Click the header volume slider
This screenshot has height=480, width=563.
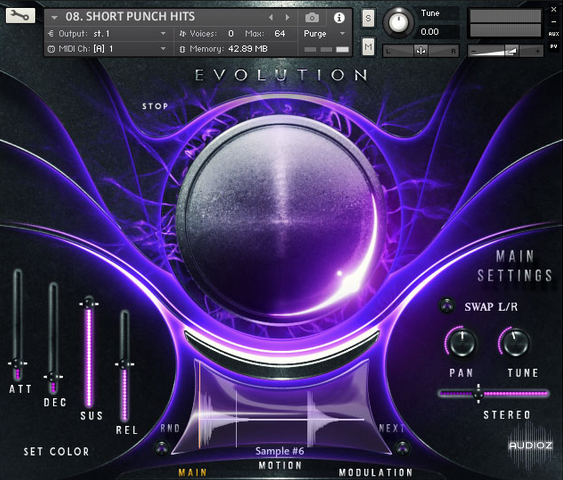[506, 51]
